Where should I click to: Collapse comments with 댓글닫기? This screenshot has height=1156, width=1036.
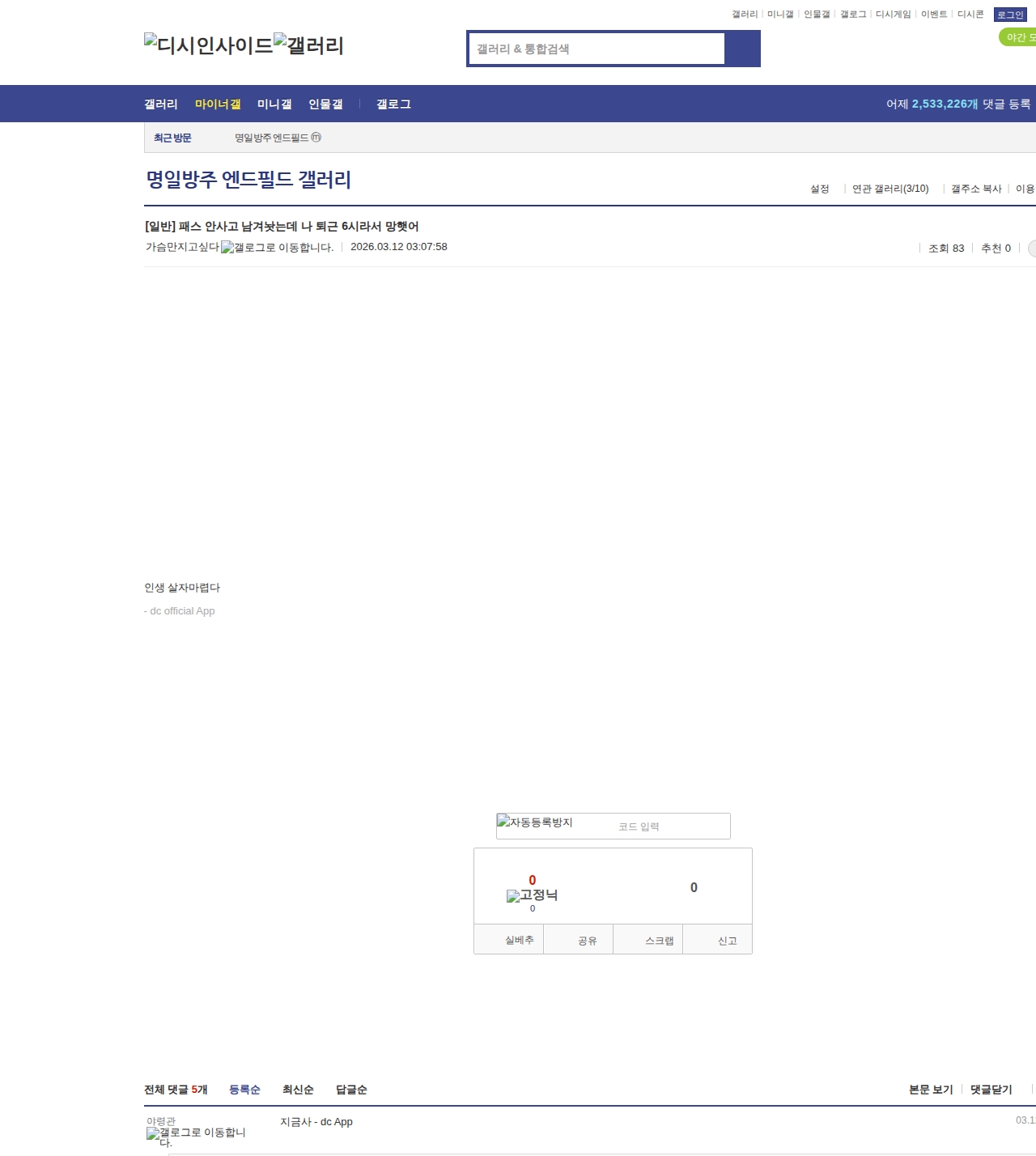[991, 1090]
